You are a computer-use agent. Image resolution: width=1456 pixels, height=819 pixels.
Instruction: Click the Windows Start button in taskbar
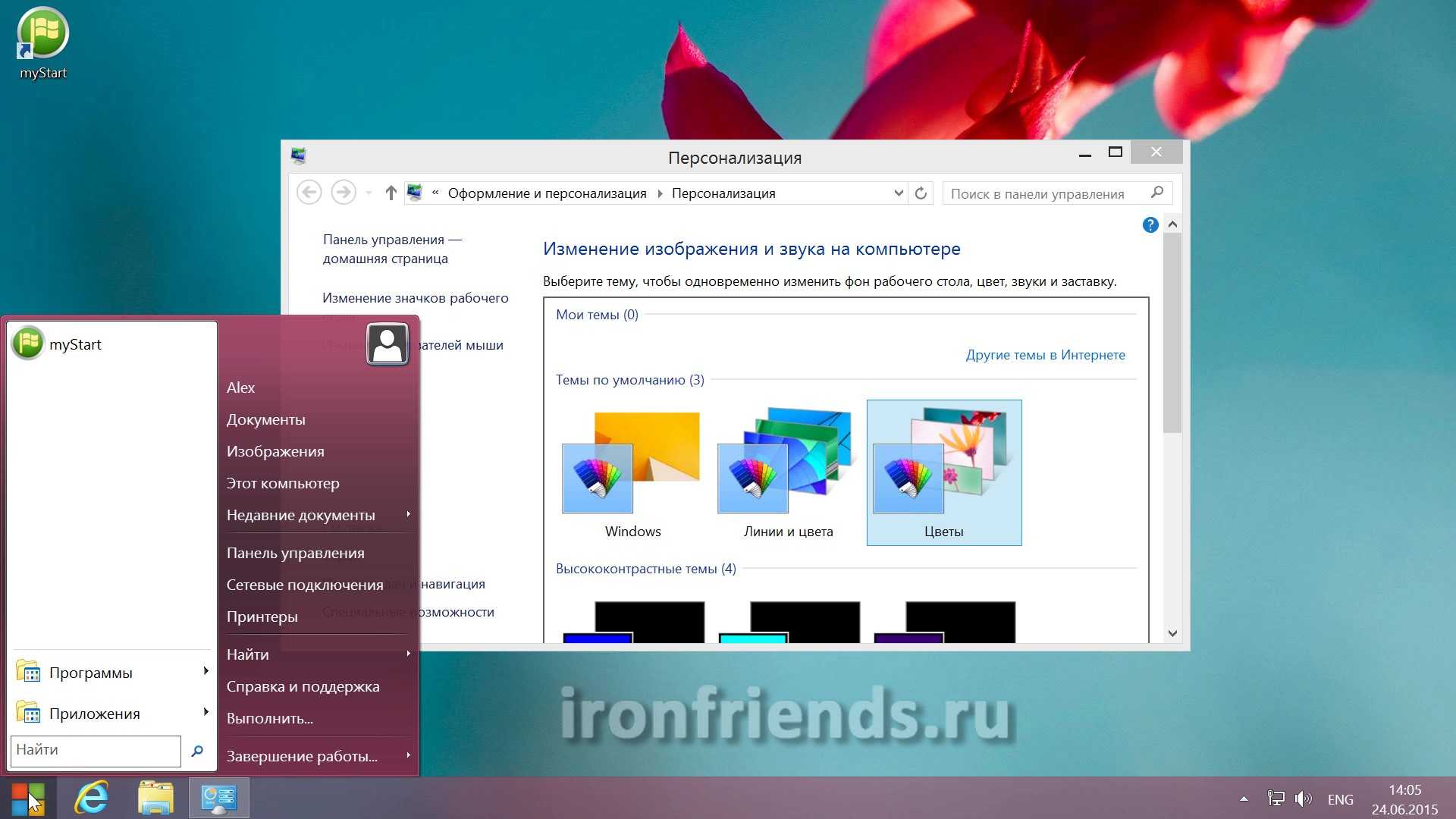pyautogui.click(x=28, y=799)
